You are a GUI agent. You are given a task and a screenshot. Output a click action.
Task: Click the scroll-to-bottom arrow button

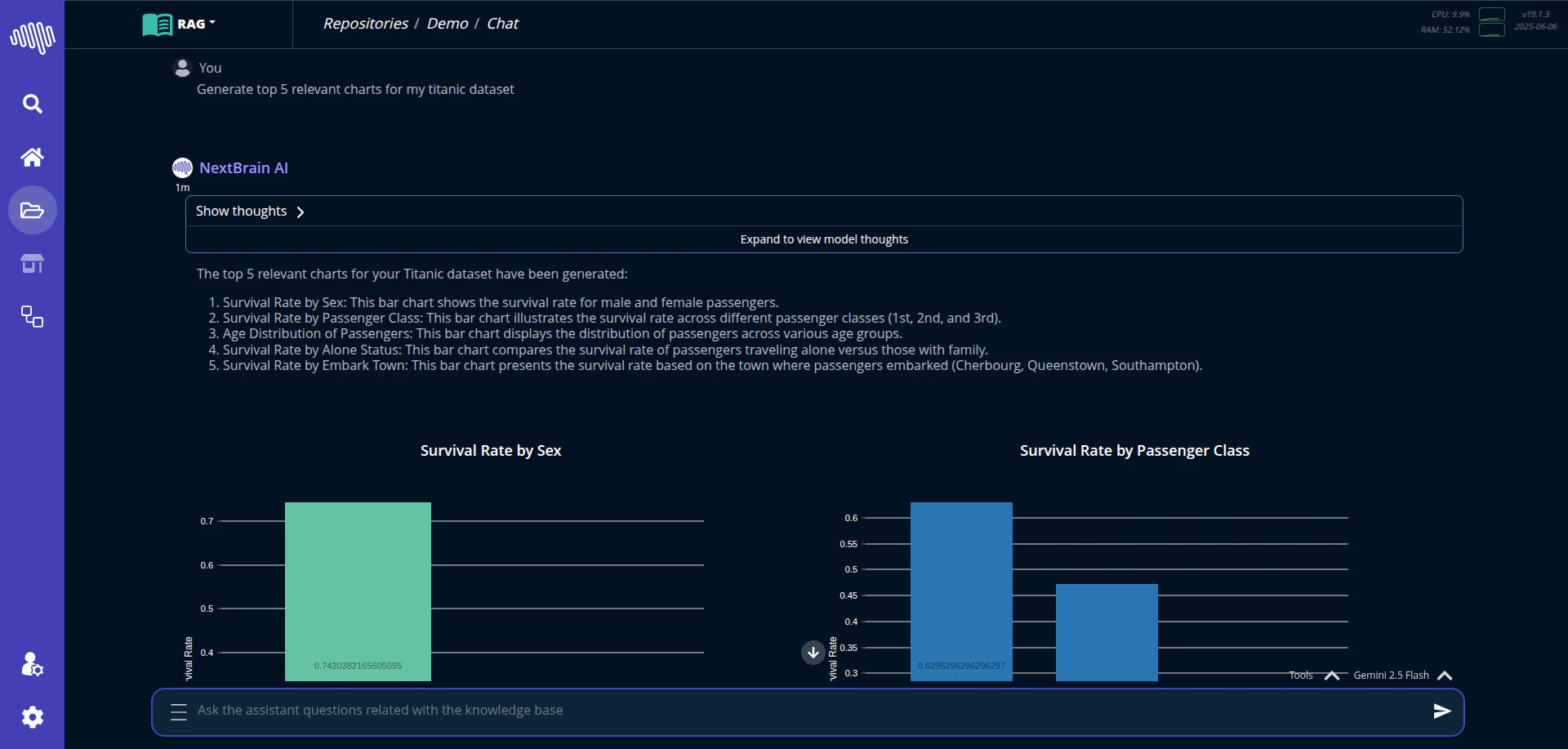click(x=813, y=653)
